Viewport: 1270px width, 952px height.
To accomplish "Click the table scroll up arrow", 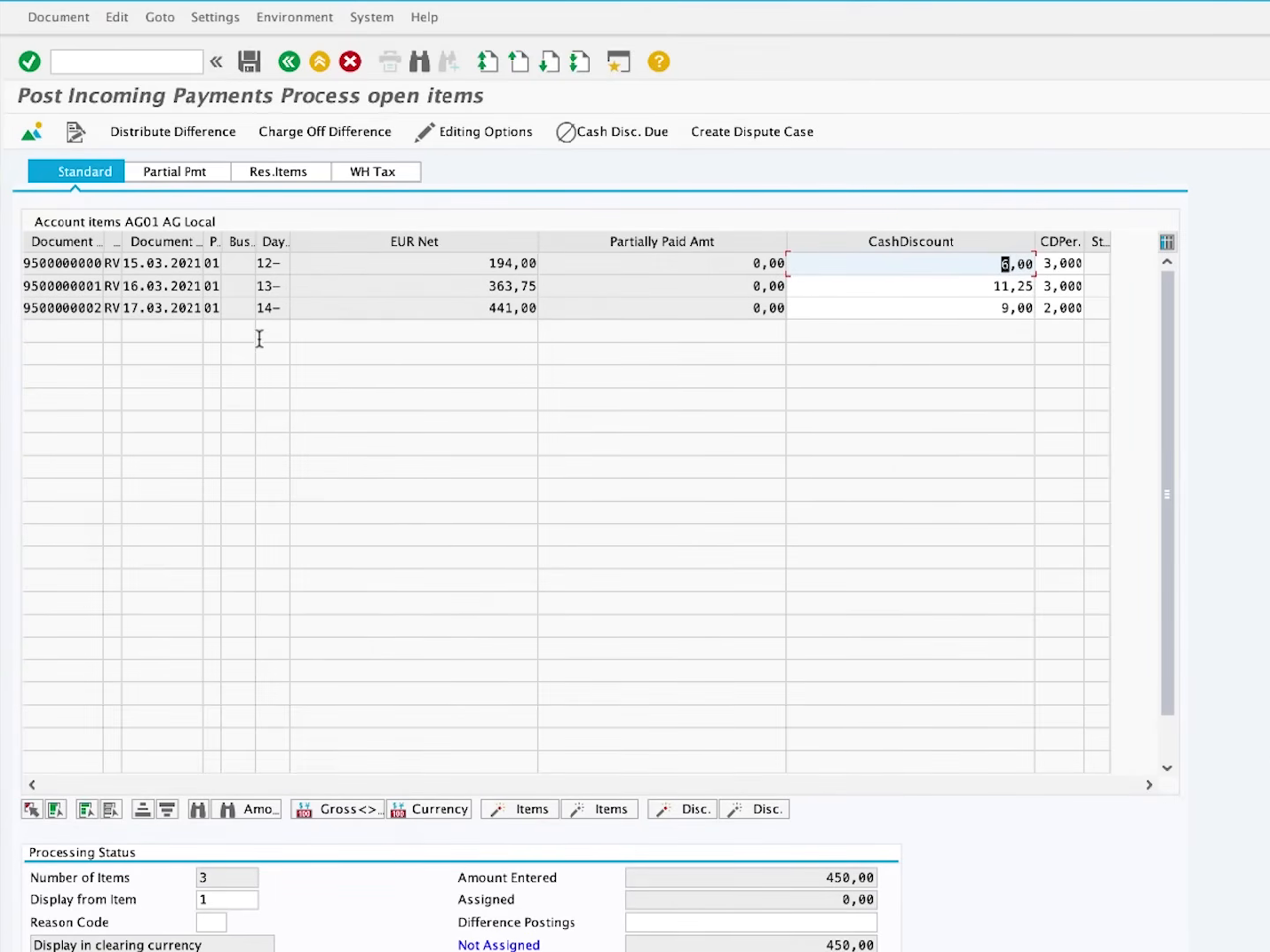I will (1167, 262).
